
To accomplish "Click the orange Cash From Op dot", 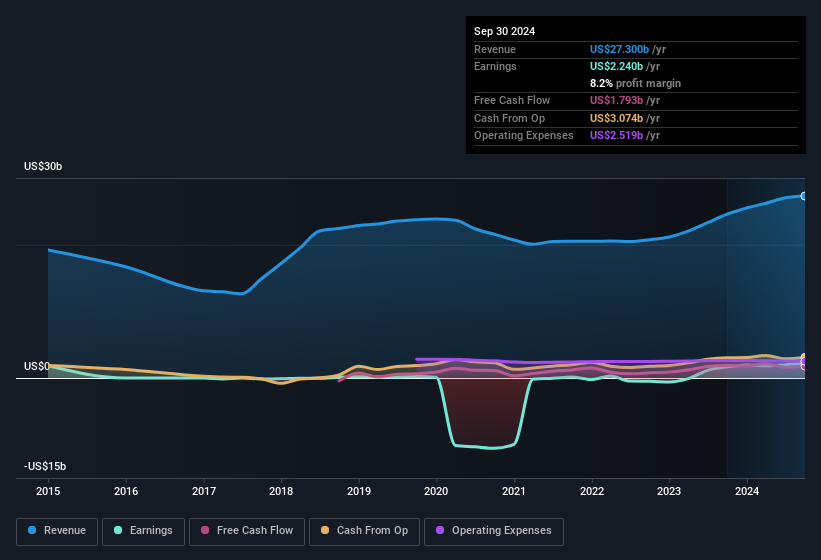I will [x=326, y=531].
